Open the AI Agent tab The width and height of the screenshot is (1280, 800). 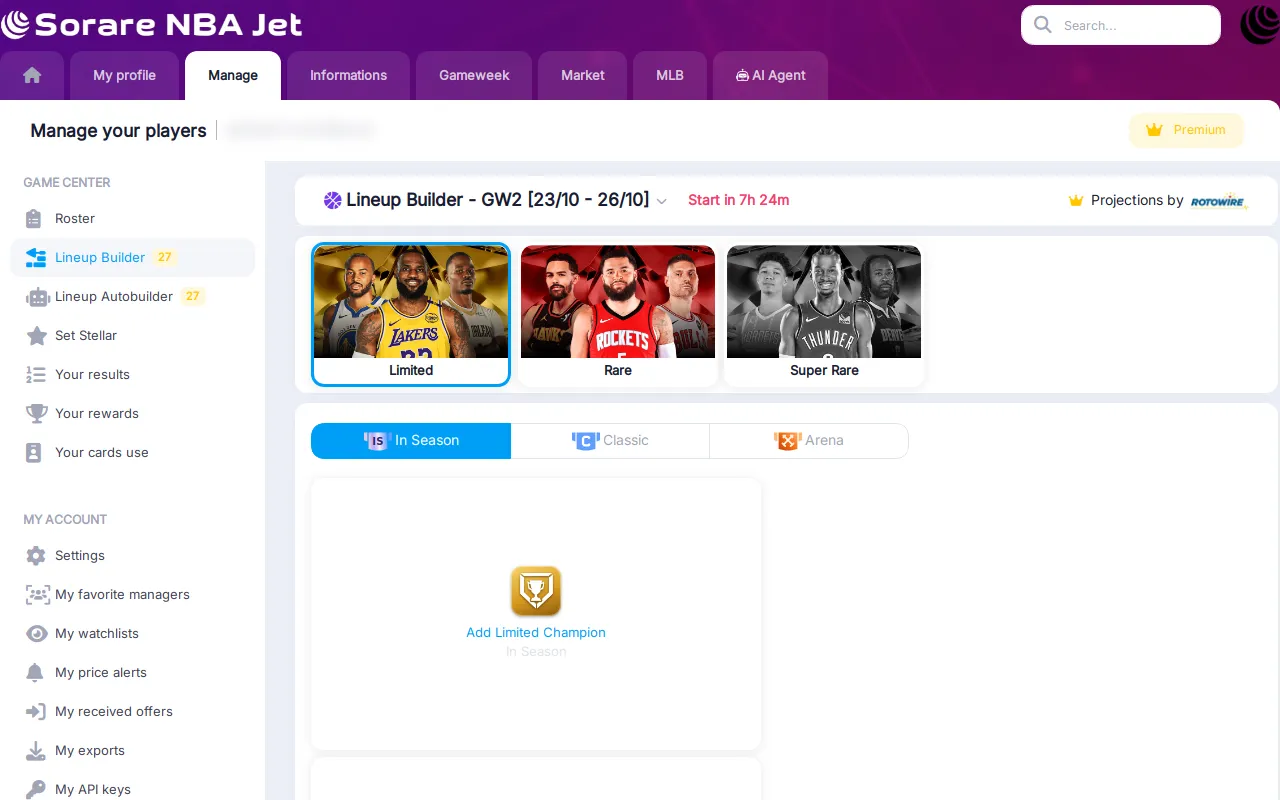pos(770,75)
